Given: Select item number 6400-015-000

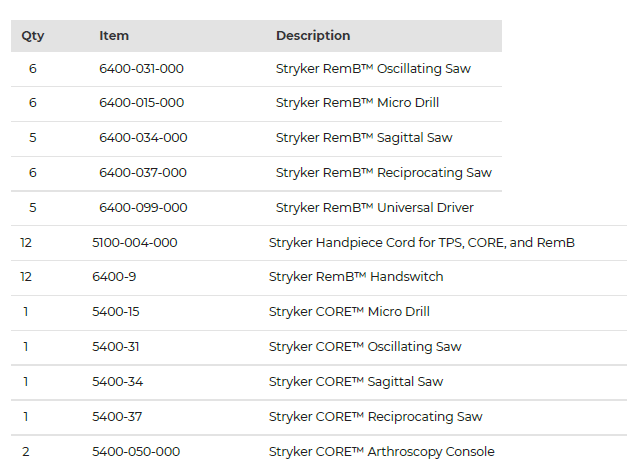Looking at the screenshot, I should coord(141,103).
